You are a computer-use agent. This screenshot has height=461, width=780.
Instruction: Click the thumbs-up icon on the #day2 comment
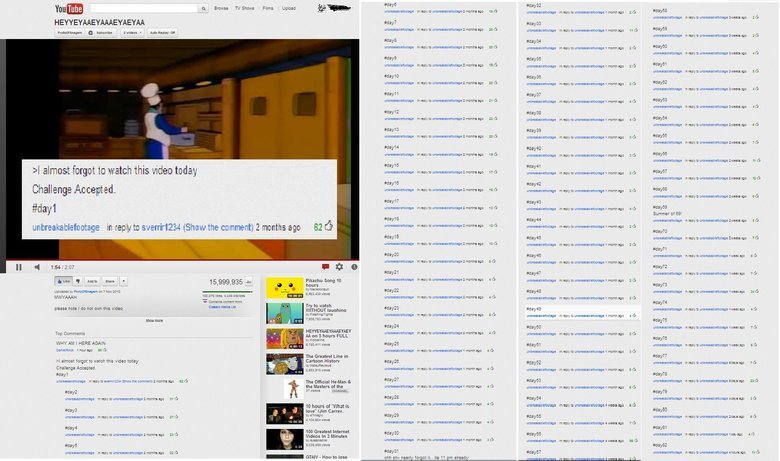tap(176, 399)
